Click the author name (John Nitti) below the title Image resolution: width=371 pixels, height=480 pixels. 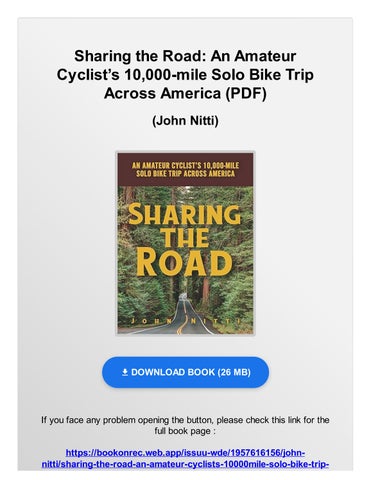[185, 120]
